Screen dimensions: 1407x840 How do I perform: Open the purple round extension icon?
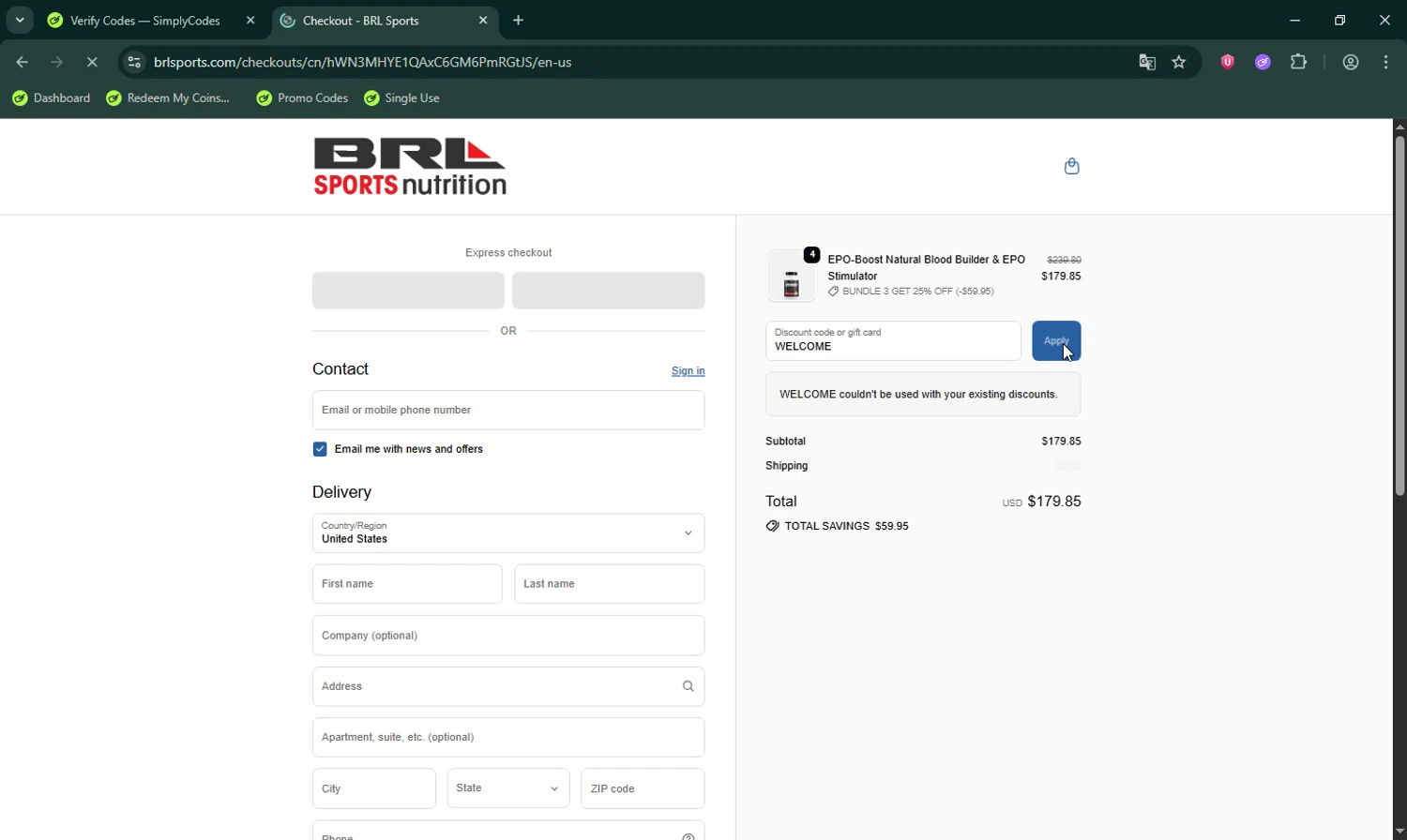1263,62
